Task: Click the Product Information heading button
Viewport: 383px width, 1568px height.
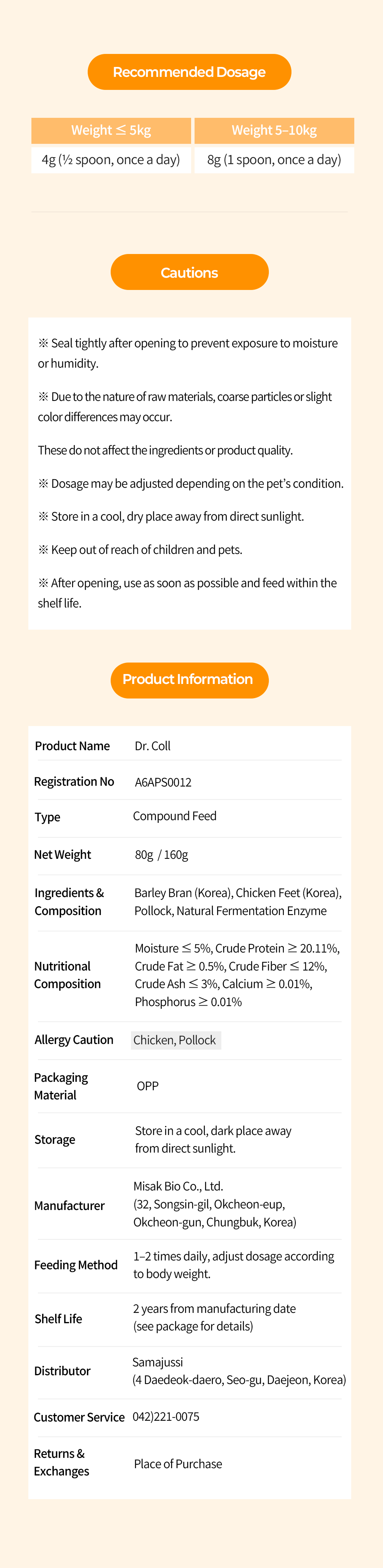Action: coord(189,679)
